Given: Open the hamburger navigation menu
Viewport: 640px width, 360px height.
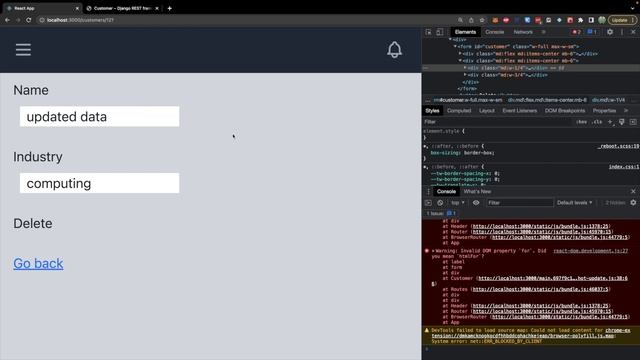Looking at the screenshot, I should point(23,50).
